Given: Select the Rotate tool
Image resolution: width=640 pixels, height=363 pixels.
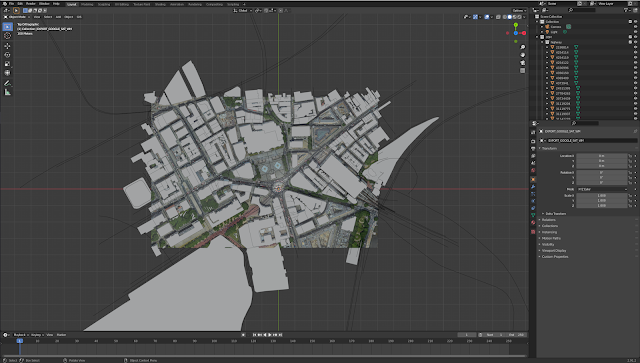Looking at the screenshot, I should pyautogui.click(x=7, y=55).
